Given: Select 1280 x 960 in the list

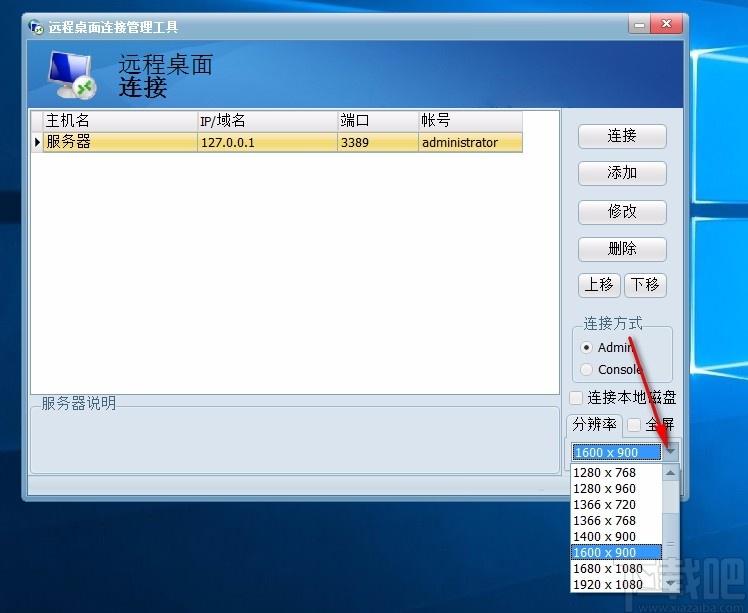Looking at the screenshot, I should [x=604, y=488].
